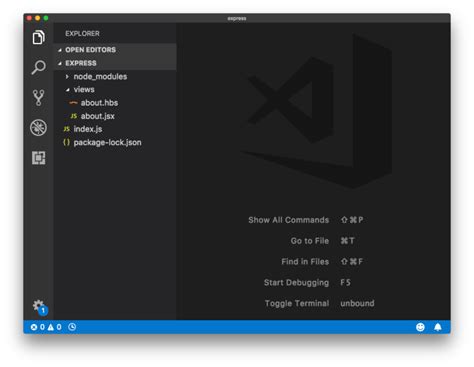Image resolution: width=474 pixels, height=367 pixels.
Task: Select the views folder
Action: pyautogui.click(x=84, y=90)
